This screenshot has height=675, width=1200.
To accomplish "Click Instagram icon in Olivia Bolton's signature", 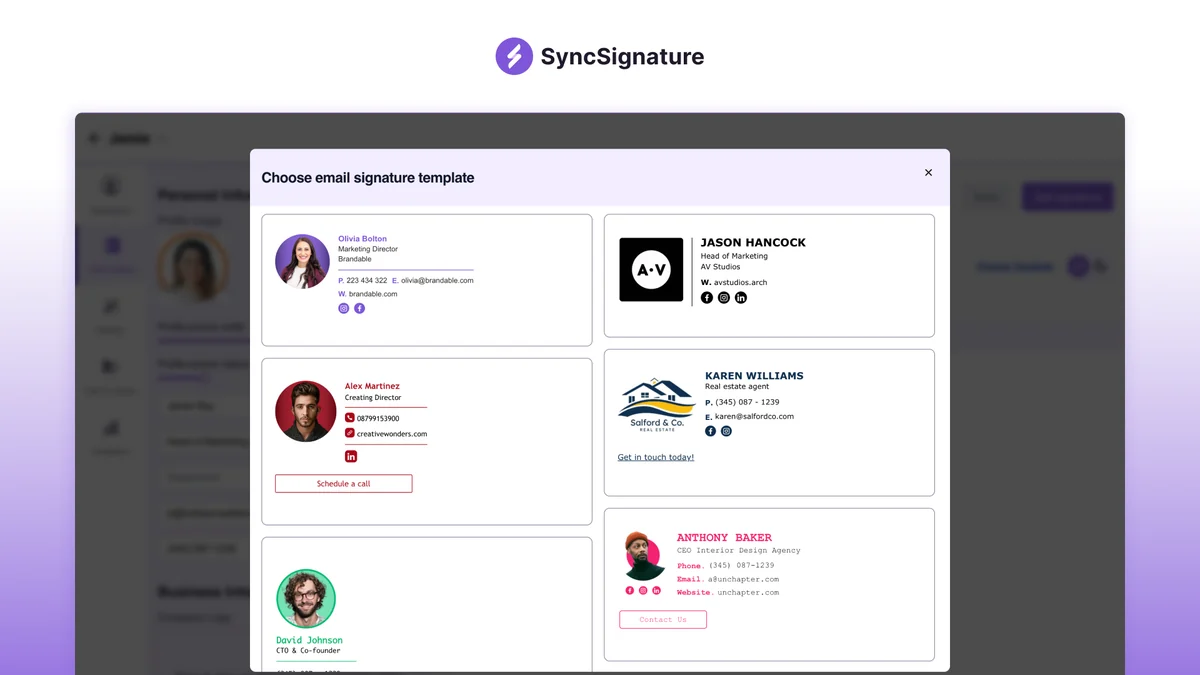I will click(x=343, y=308).
